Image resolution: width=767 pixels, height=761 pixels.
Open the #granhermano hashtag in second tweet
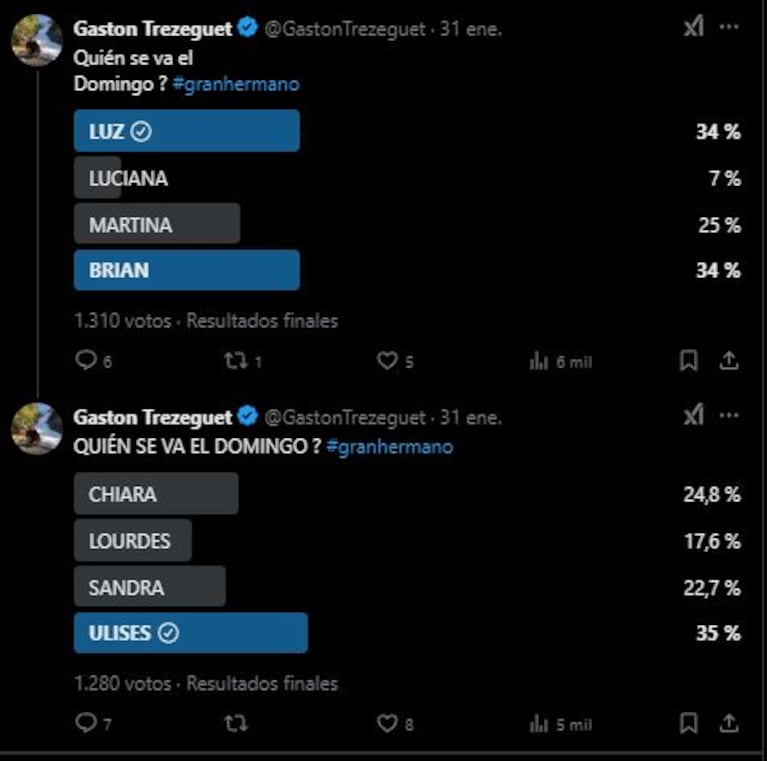point(390,447)
